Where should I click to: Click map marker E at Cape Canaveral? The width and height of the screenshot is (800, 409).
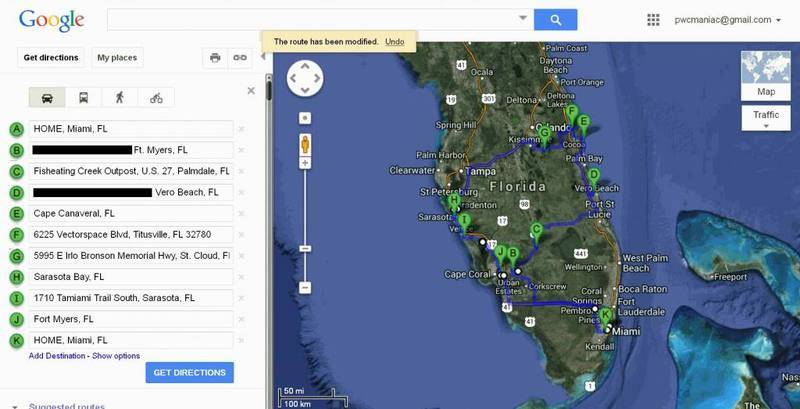click(x=584, y=125)
